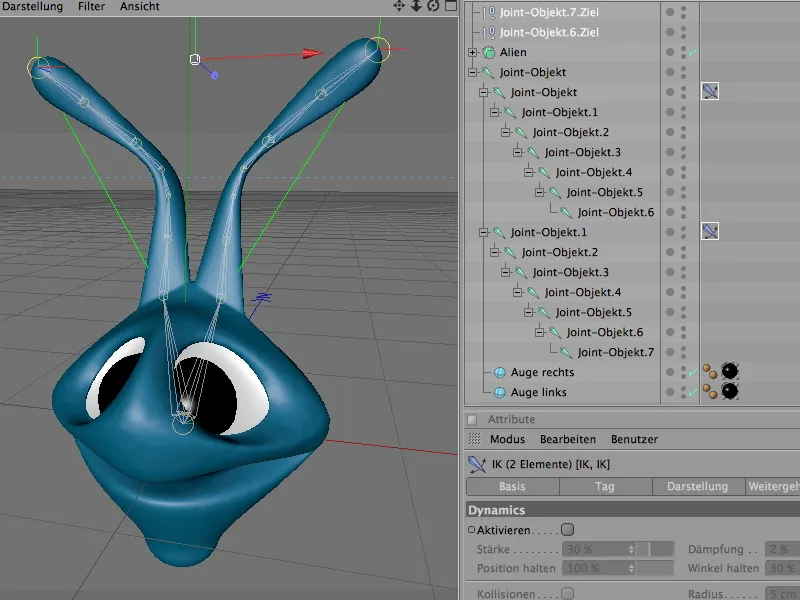
Task: Click the white cube controller handle in viewport
Action: (x=194, y=59)
